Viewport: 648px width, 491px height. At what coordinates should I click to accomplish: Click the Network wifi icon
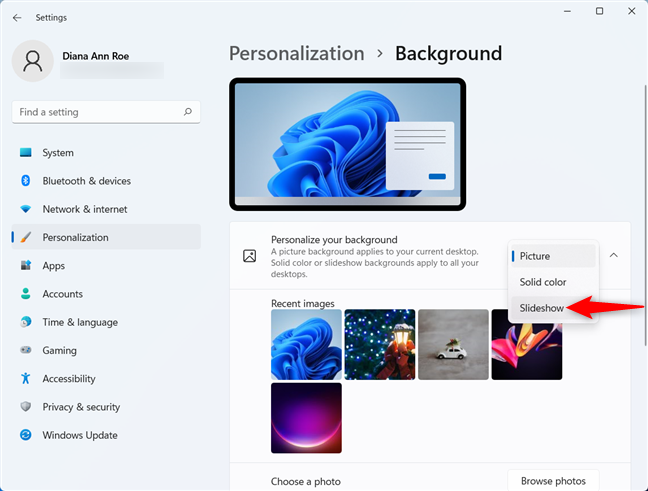[26, 209]
